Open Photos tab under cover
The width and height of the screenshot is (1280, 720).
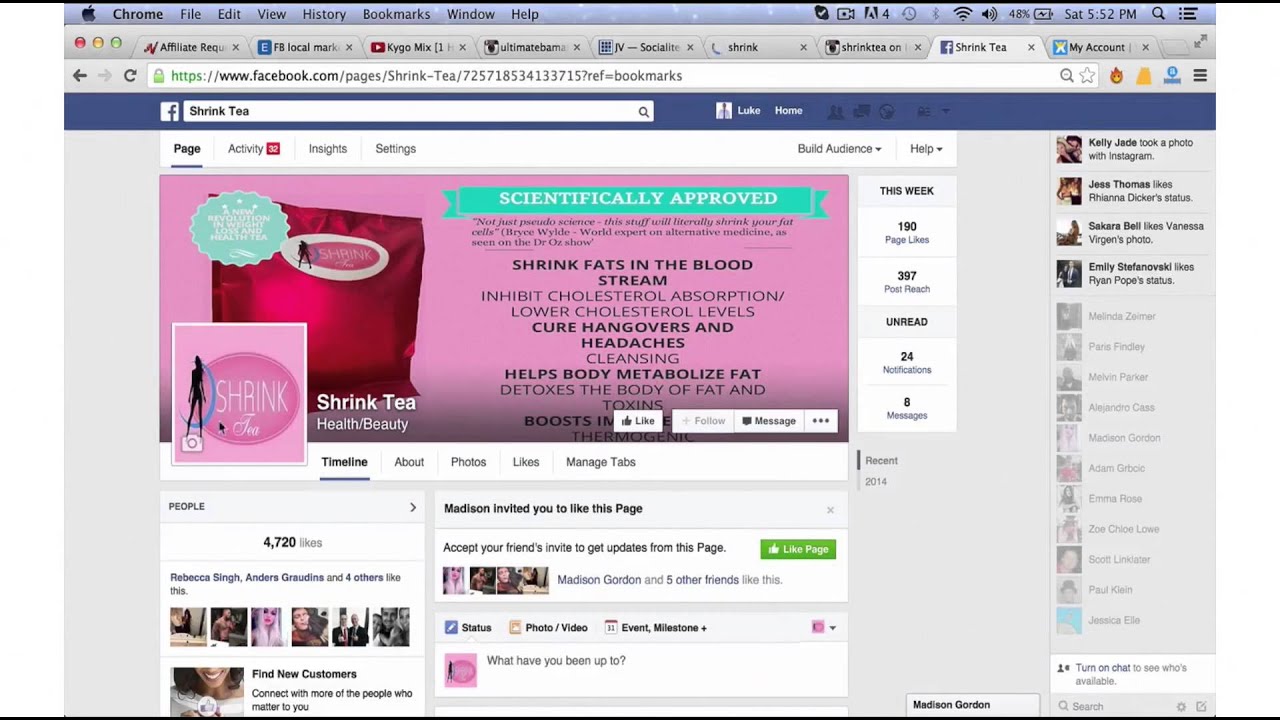468,462
